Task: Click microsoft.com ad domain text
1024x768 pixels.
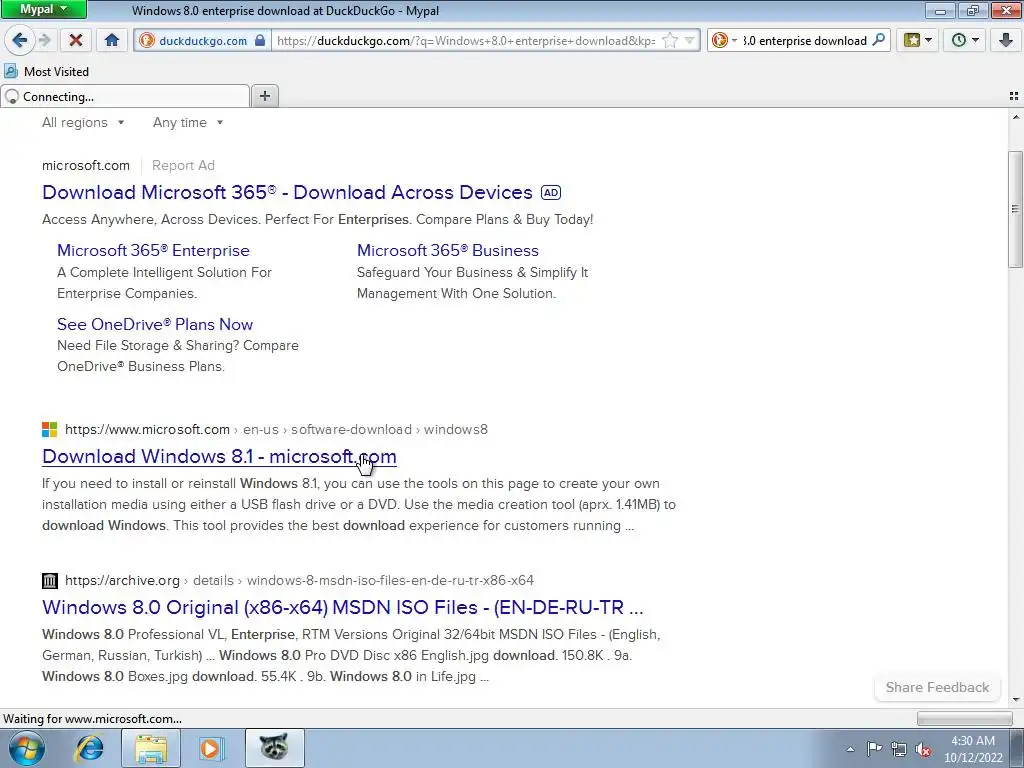Action: click(86, 166)
